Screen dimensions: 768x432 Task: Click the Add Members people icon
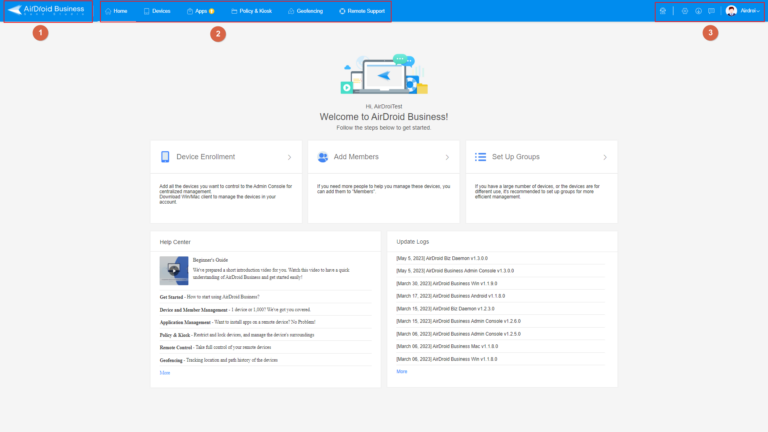[x=321, y=157]
